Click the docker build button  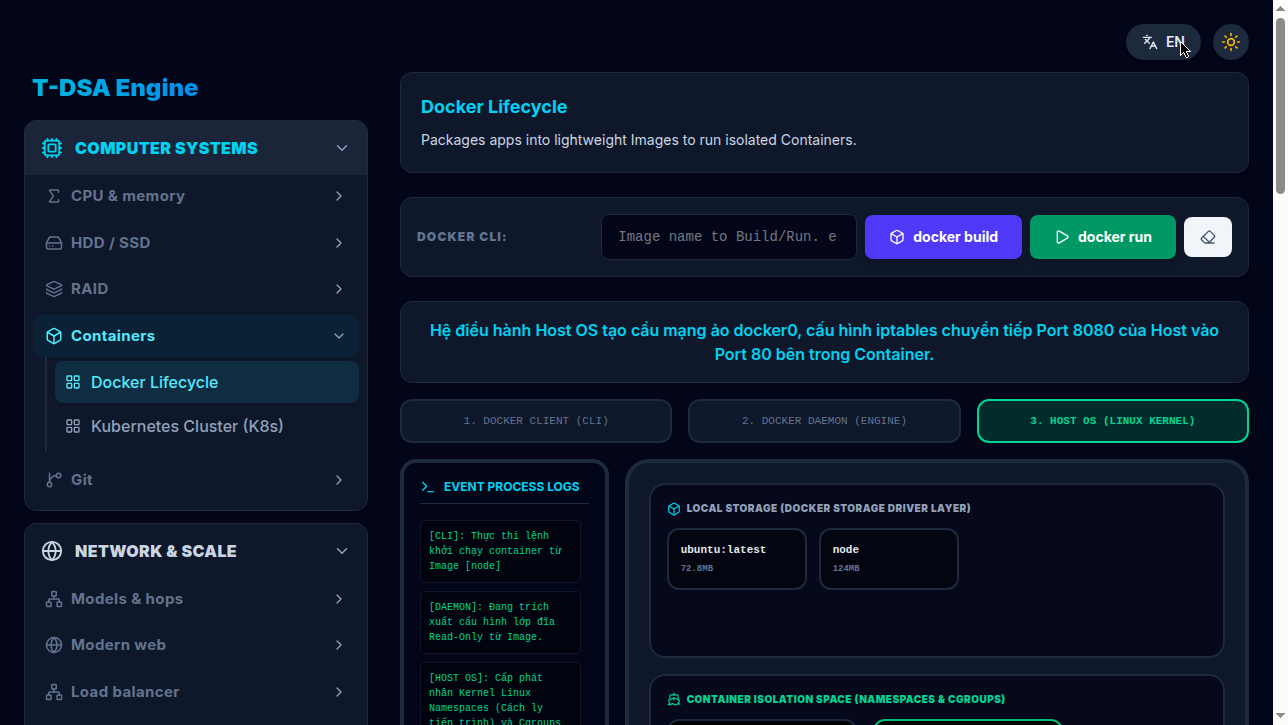coord(943,237)
